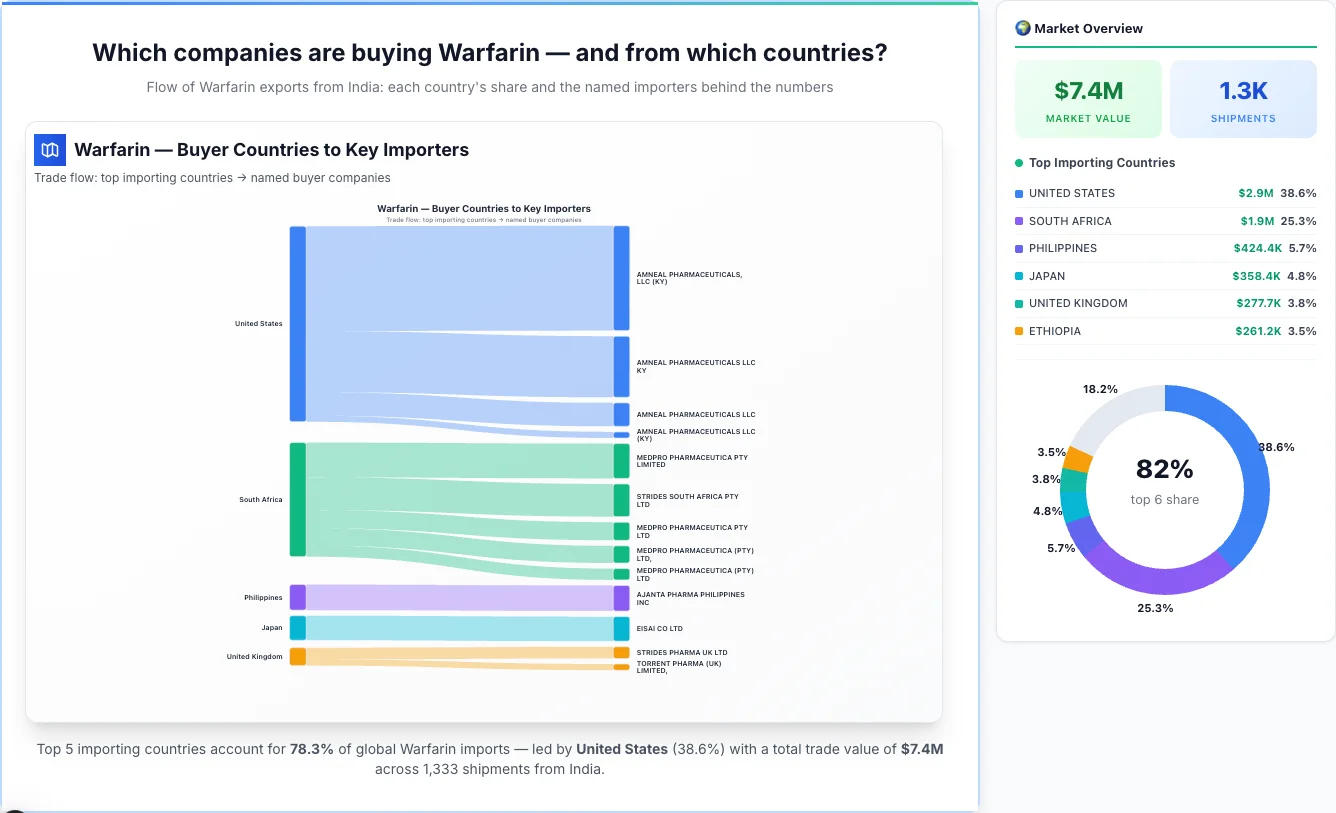The height and width of the screenshot is (813, 1336).
Task: Switch to the SHIPMENTS card
Action: 1243,98
